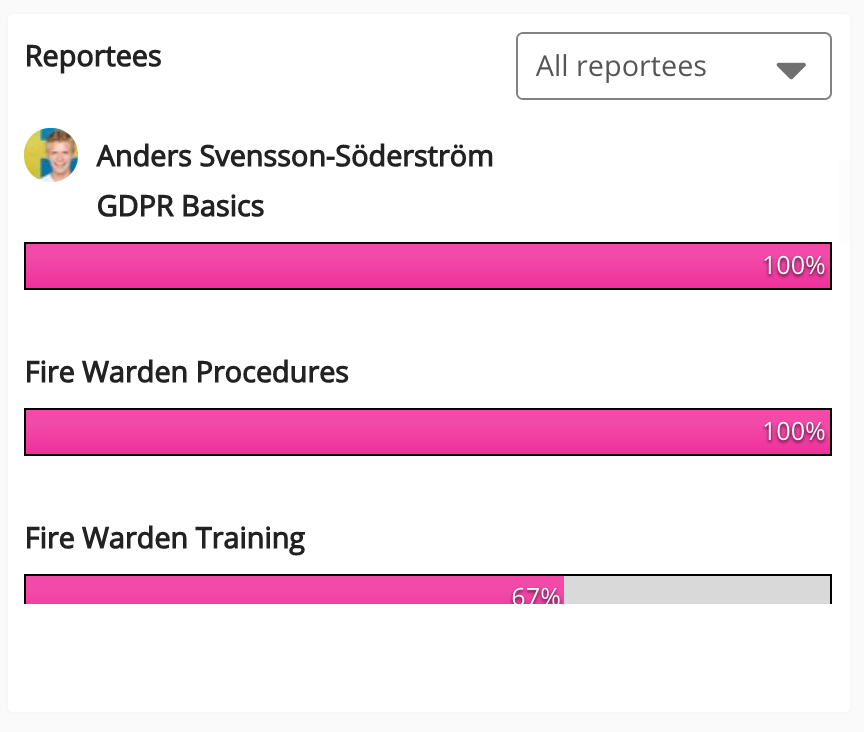Image resolution: width=864 pixels, height=732 pixels.
Task: Open the Fire Warden Procedures course title
Action: click(186, 372)
